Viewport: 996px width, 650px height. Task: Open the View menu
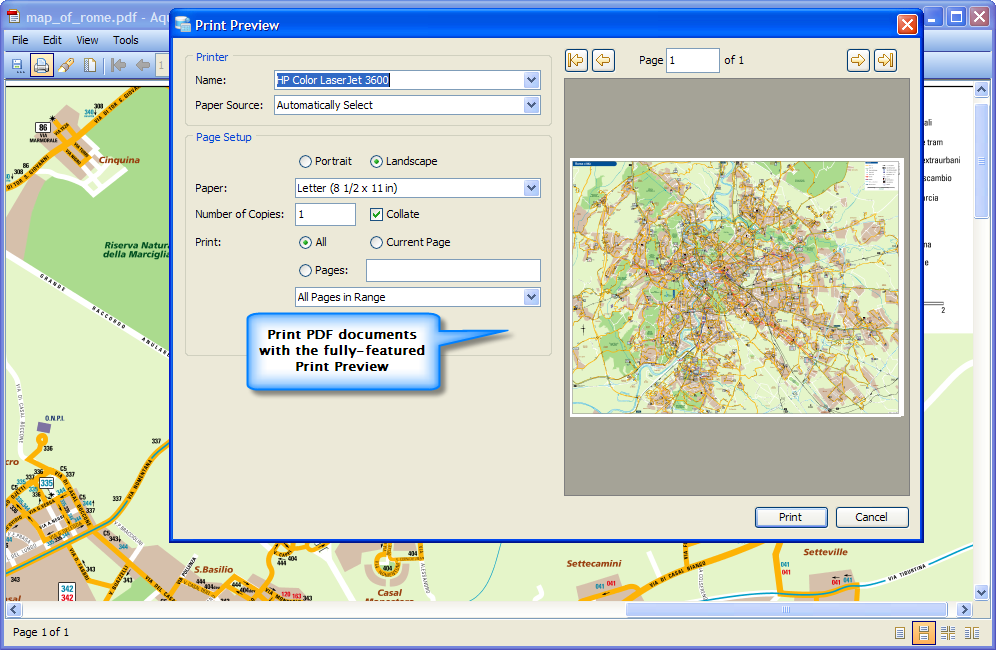pyautogui.click(x=87, y=40)
